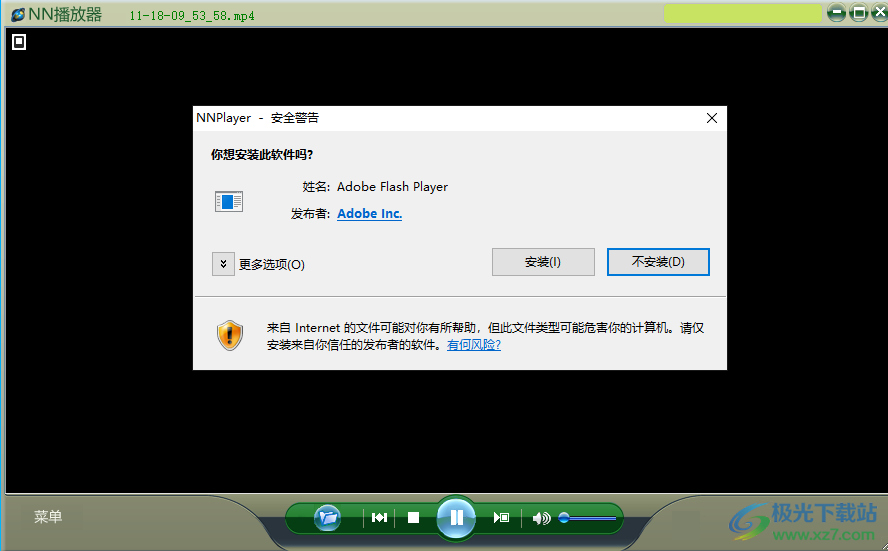Skip to the next track
888x551 pixels.
point(501,518)
